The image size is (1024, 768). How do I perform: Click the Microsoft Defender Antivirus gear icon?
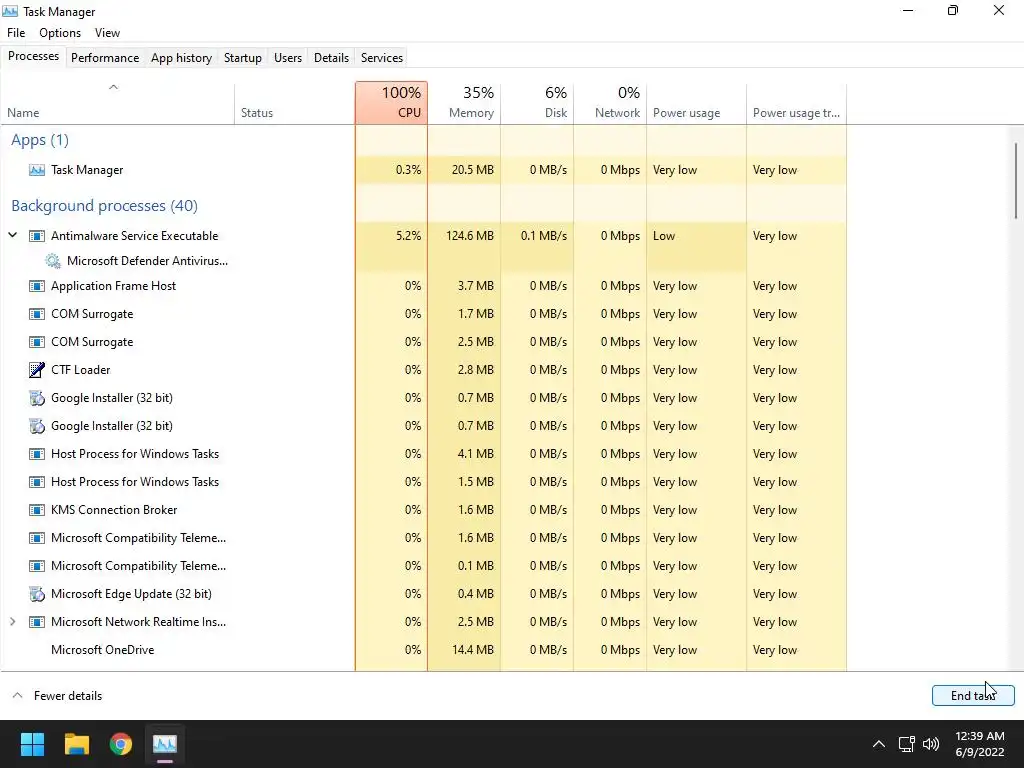53,261
